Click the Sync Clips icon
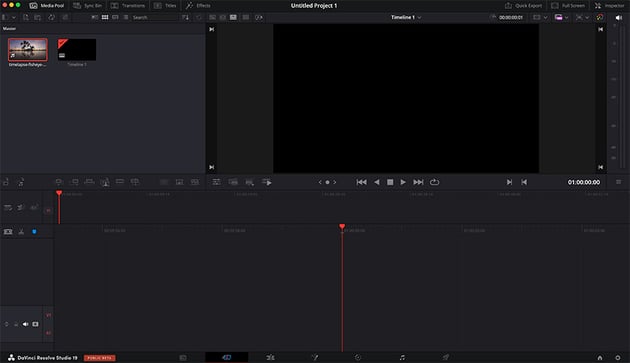 click(x=51, y=18)
